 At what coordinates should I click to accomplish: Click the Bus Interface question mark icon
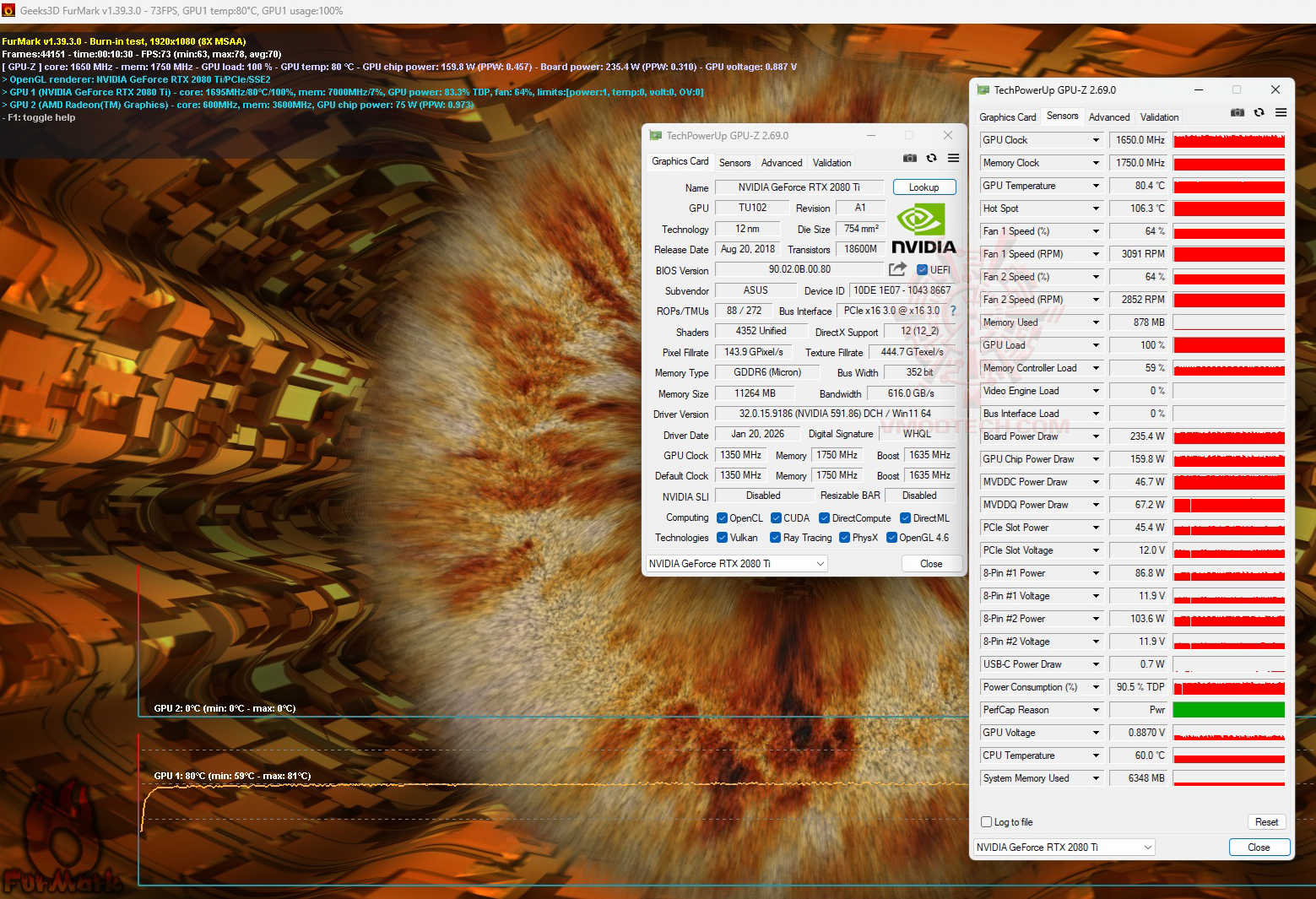(x=953, y=311)
